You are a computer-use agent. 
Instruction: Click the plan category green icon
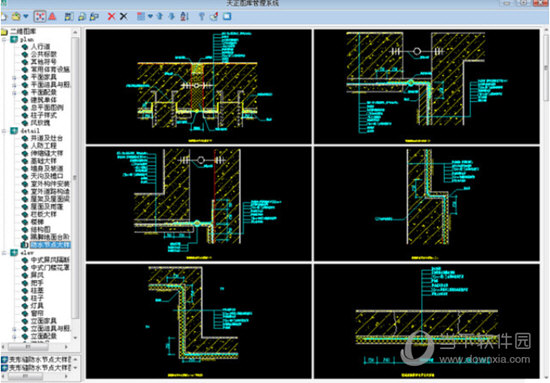pos(14,39)
